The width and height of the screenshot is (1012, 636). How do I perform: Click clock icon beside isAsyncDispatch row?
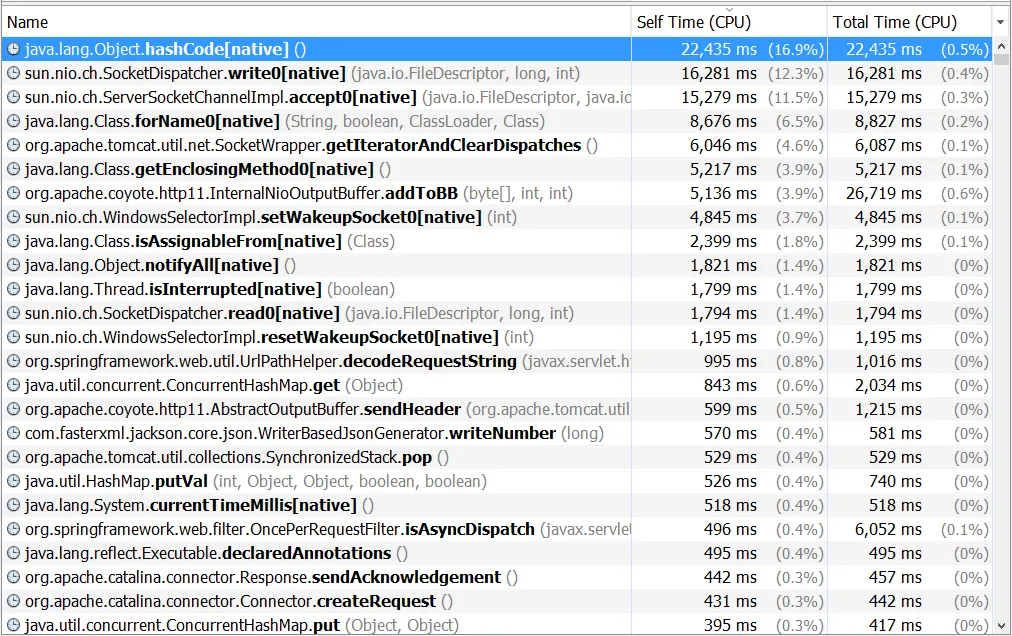(x=13, y=529)
